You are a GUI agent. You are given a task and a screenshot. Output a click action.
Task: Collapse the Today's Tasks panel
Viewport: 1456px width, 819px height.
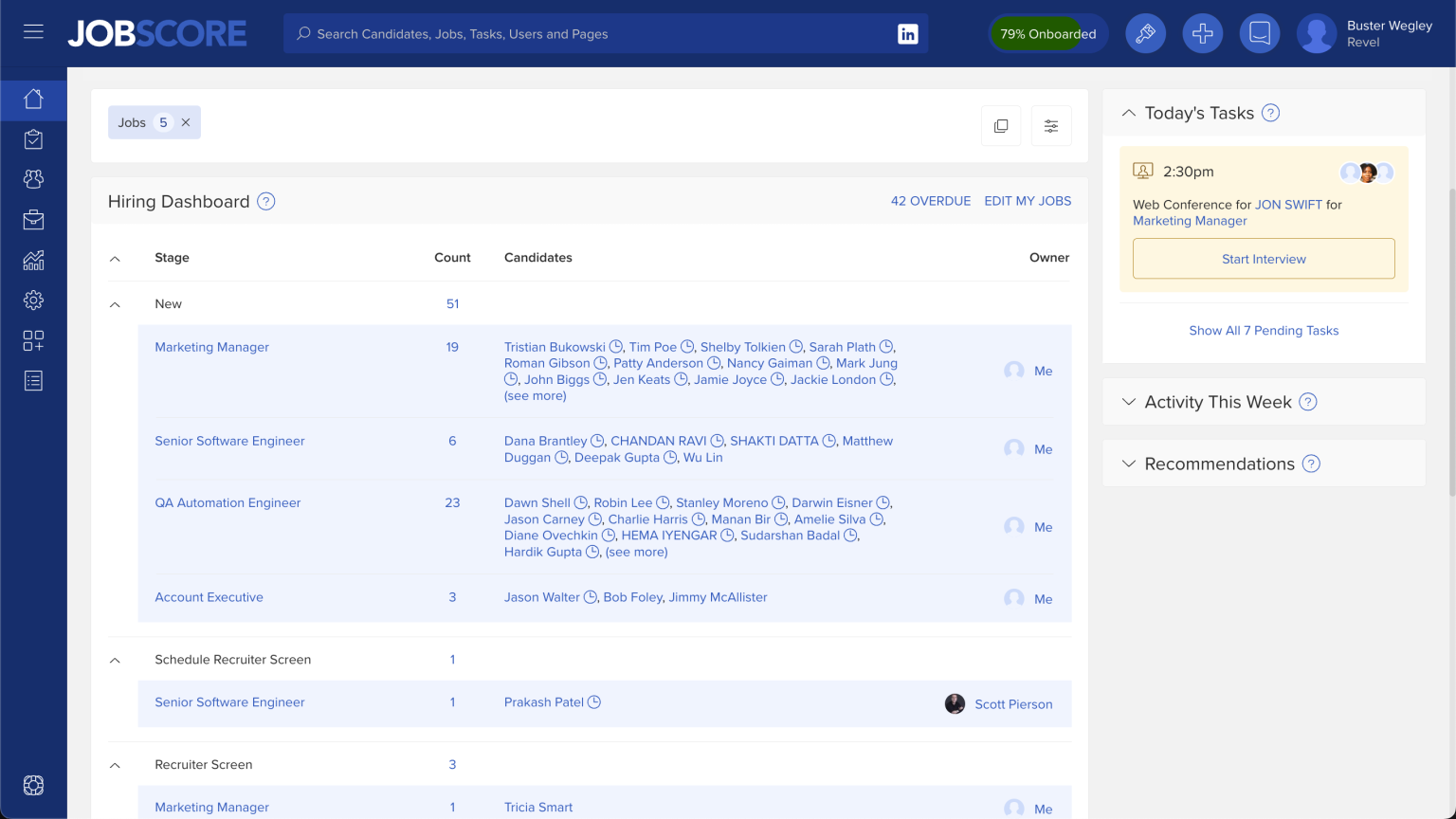click(1128, 113)
